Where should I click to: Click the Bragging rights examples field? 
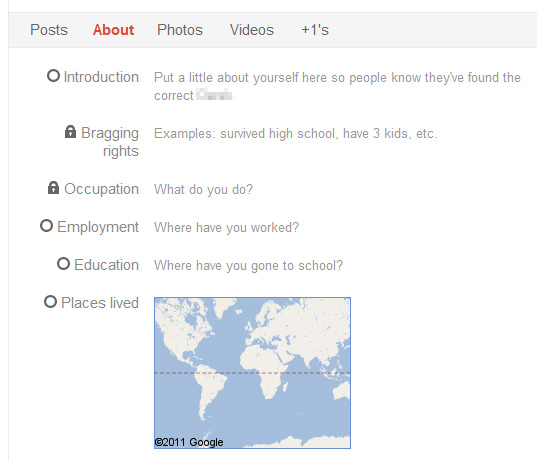296,133
